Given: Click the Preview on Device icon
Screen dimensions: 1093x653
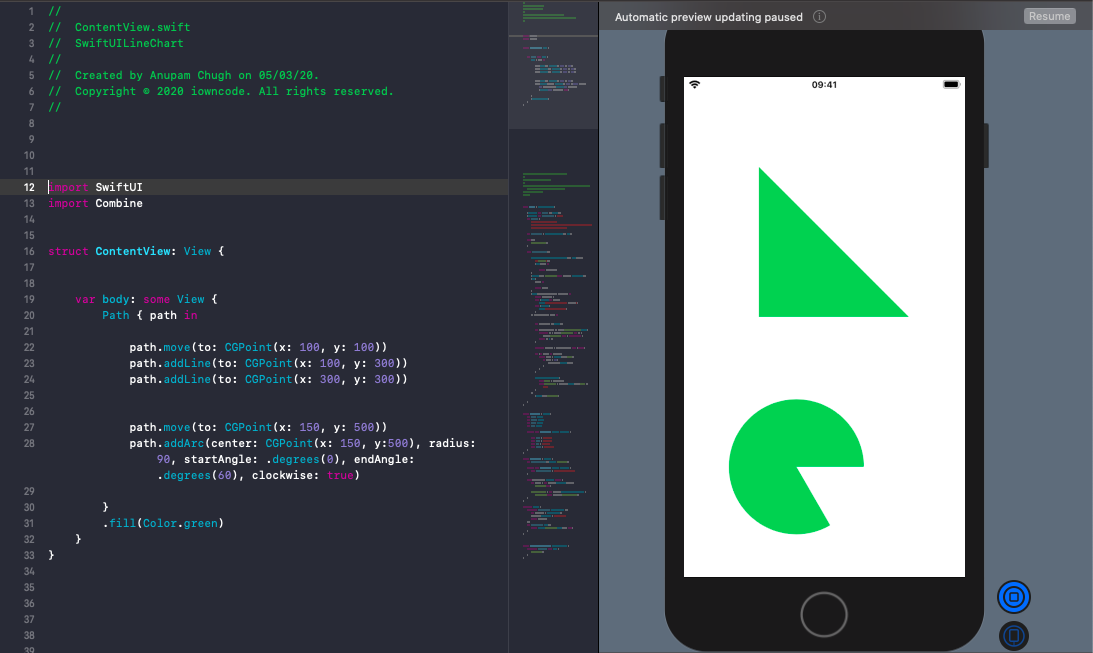Looking at the screenshot, I should pos(1013,635).
